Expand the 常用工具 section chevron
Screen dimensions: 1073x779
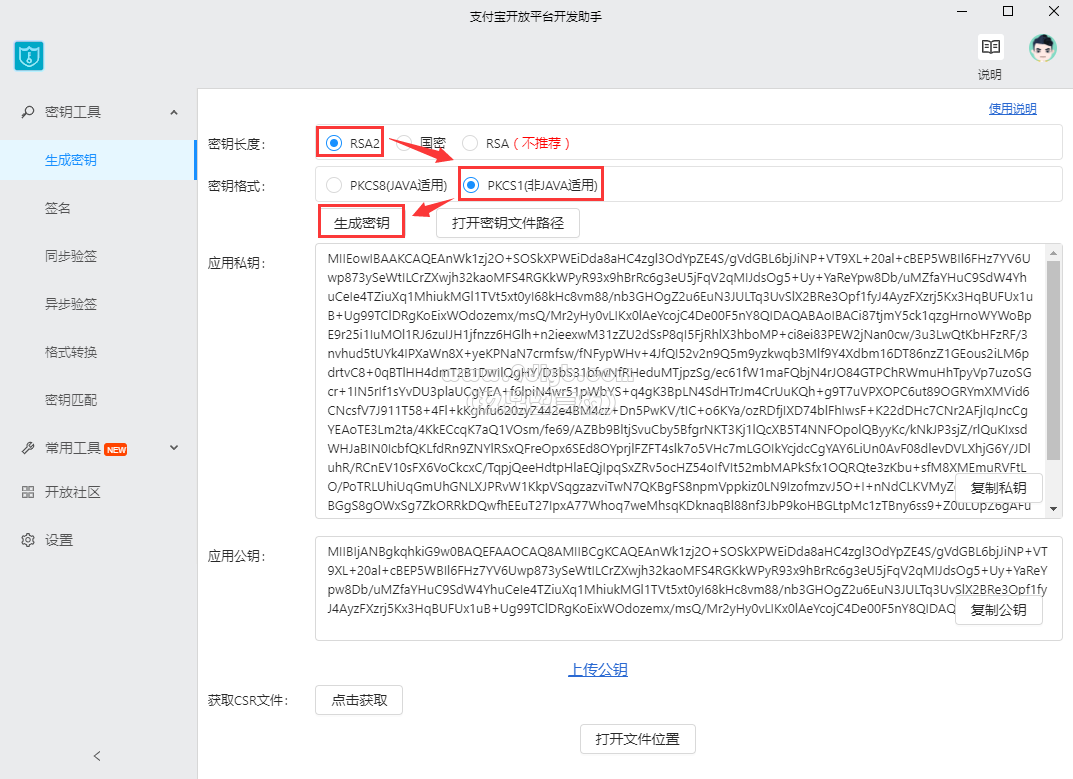tap(174, 448)
